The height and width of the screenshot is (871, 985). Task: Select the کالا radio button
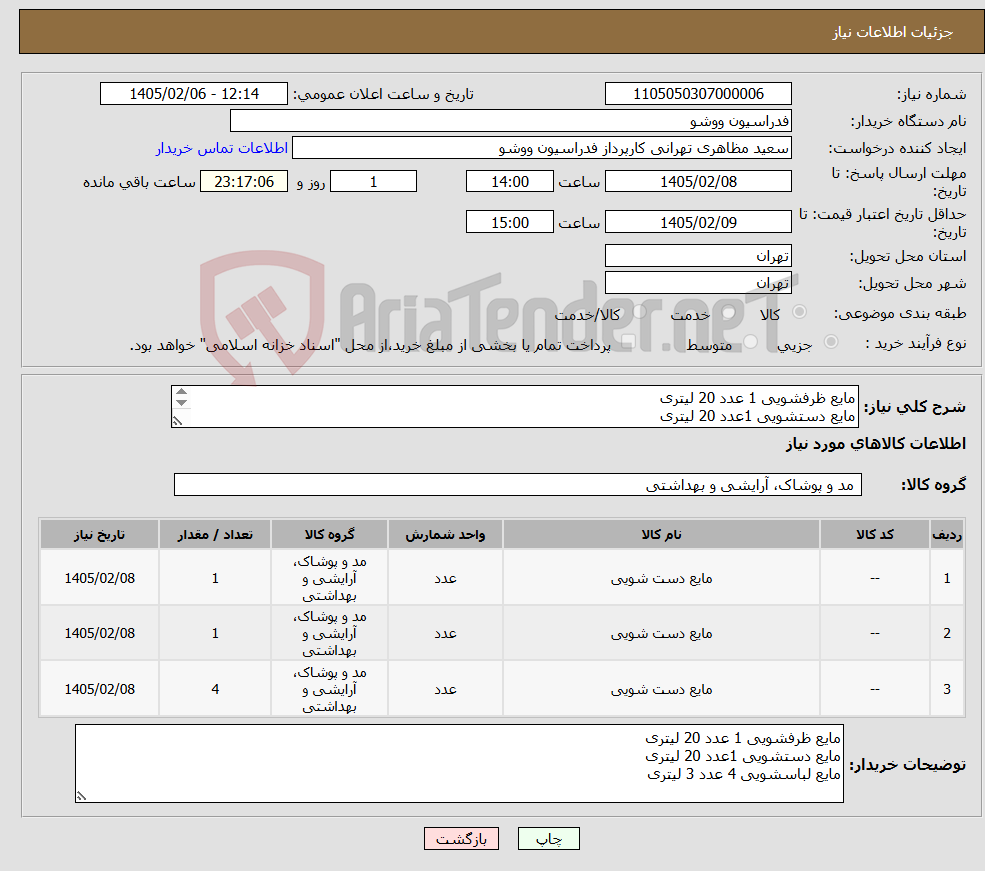[x=800, y=311]
